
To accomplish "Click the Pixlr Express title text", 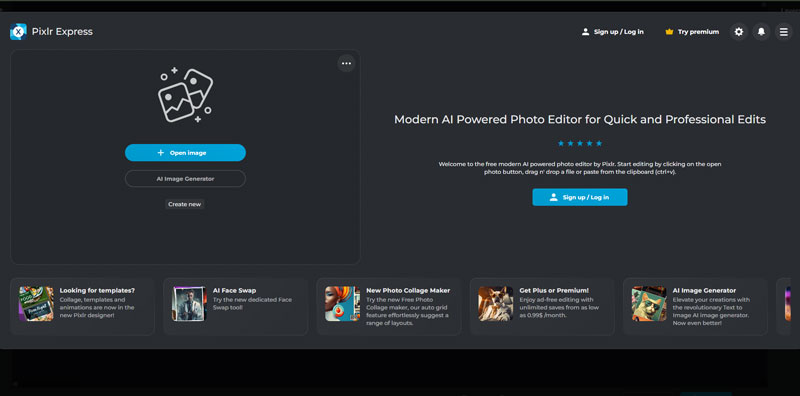I will pos(62,32).
